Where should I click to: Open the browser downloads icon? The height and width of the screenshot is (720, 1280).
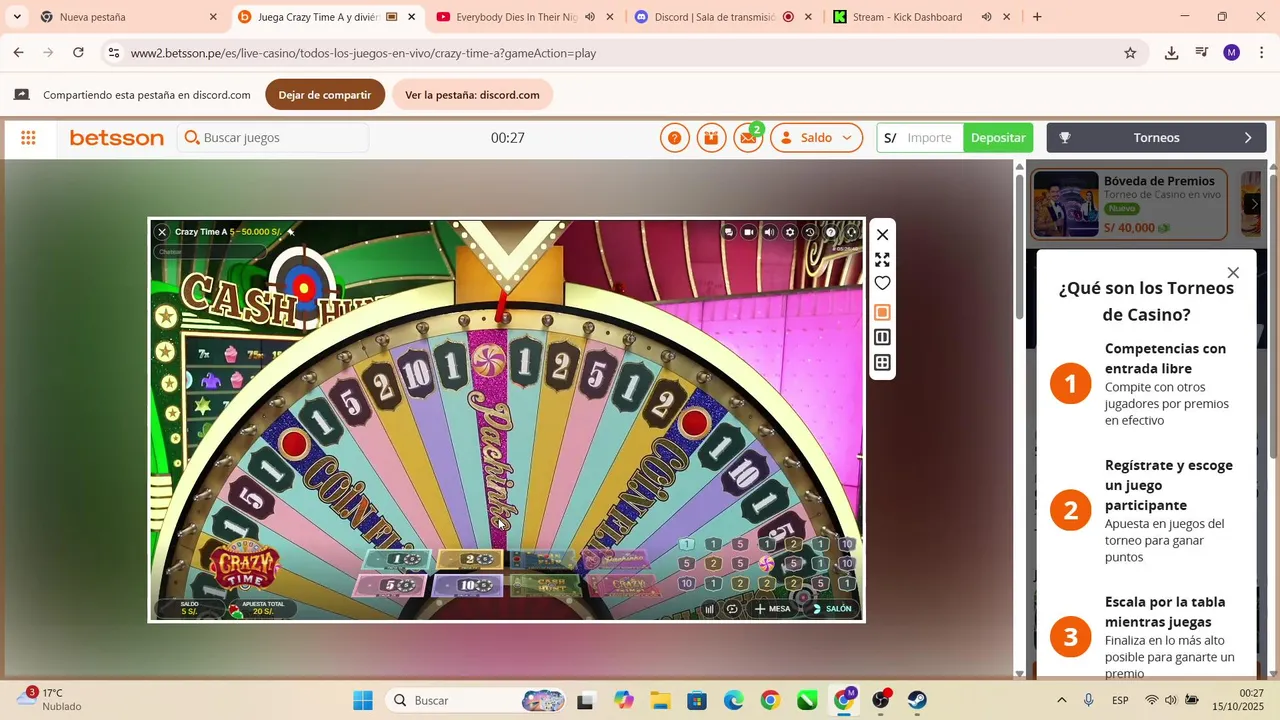(1171, 53)
